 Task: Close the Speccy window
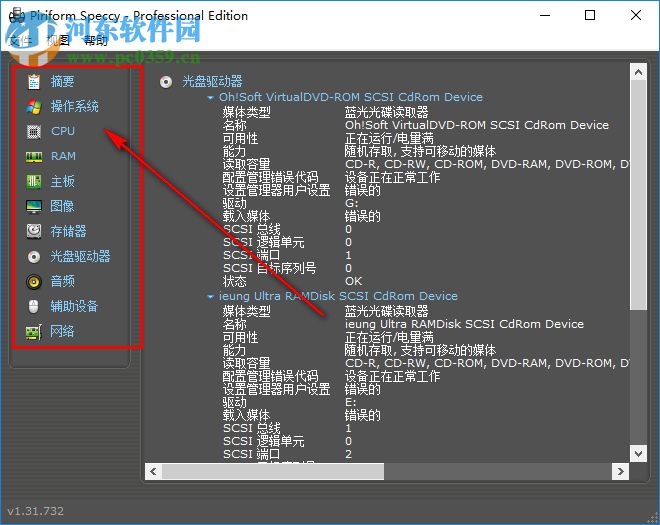[636, 16]
